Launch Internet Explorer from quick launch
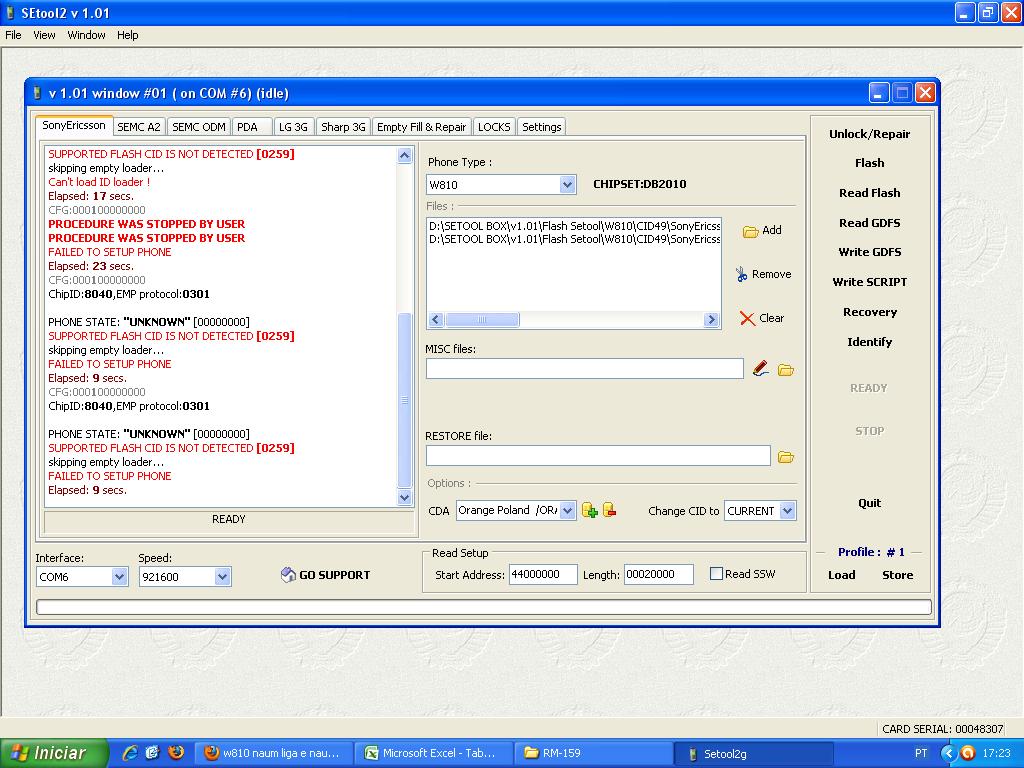Screen dimensions: 1024x768 pos(131,753)
